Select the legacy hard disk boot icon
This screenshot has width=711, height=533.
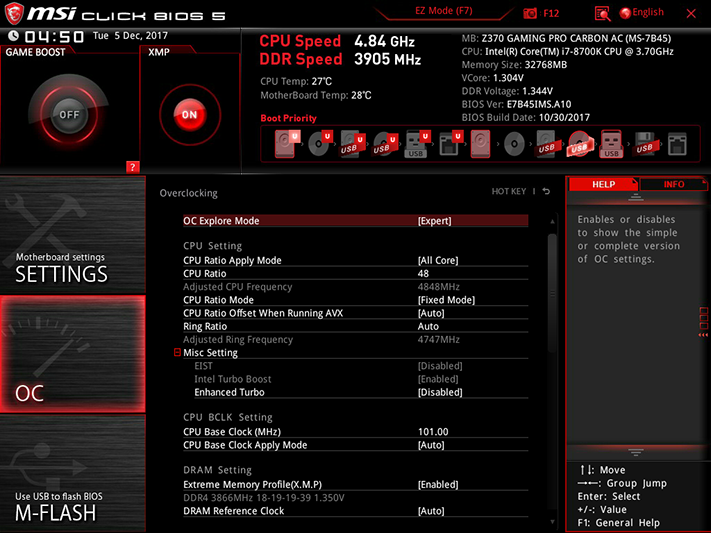coord(480,144)
